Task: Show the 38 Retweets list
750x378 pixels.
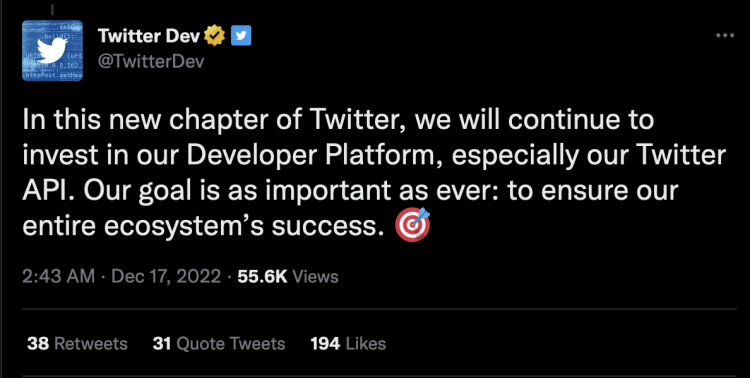Action: (x=77, y=344)
